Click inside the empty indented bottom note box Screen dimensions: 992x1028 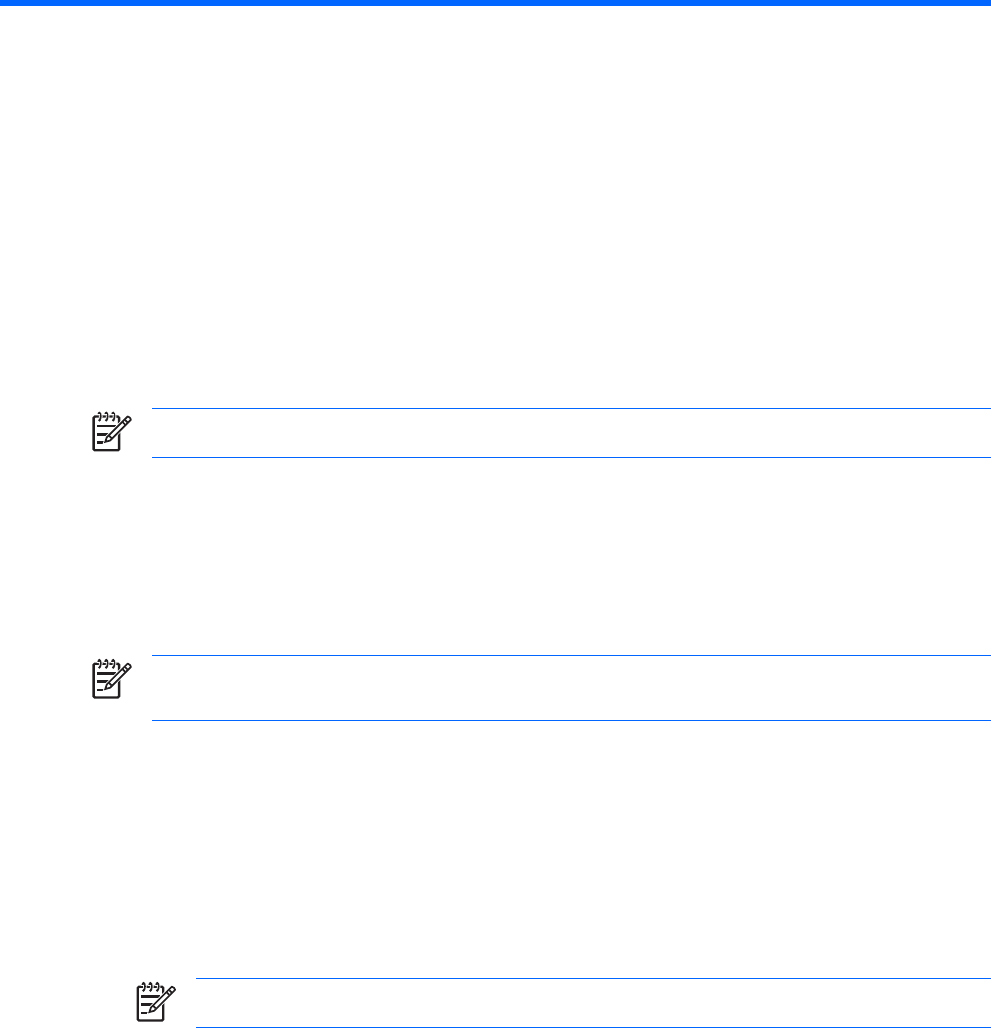pos(593,1002)
